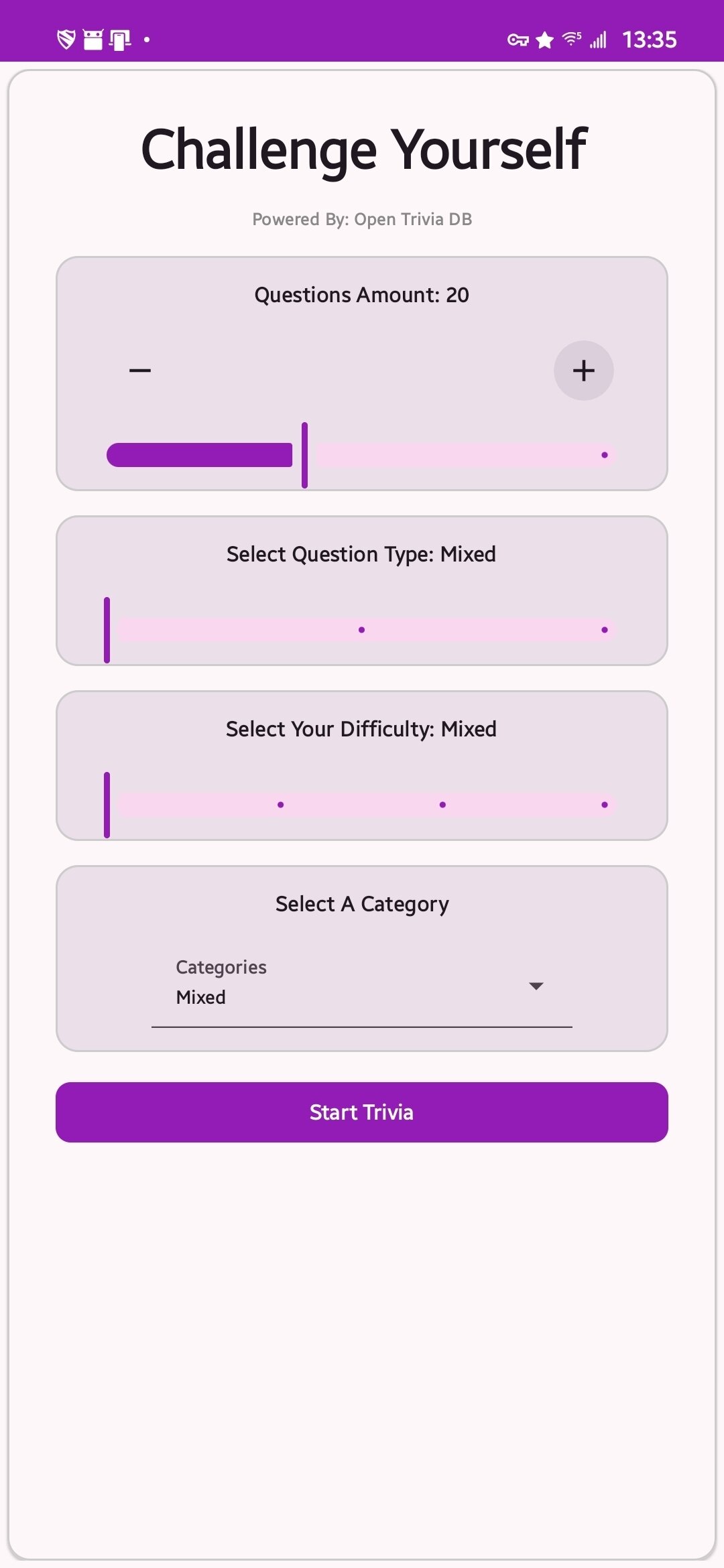The width and height of the screenshot is (724, 1568).
Task: Click the Powered By Open Trivia DB text
Action: (362, 219)
